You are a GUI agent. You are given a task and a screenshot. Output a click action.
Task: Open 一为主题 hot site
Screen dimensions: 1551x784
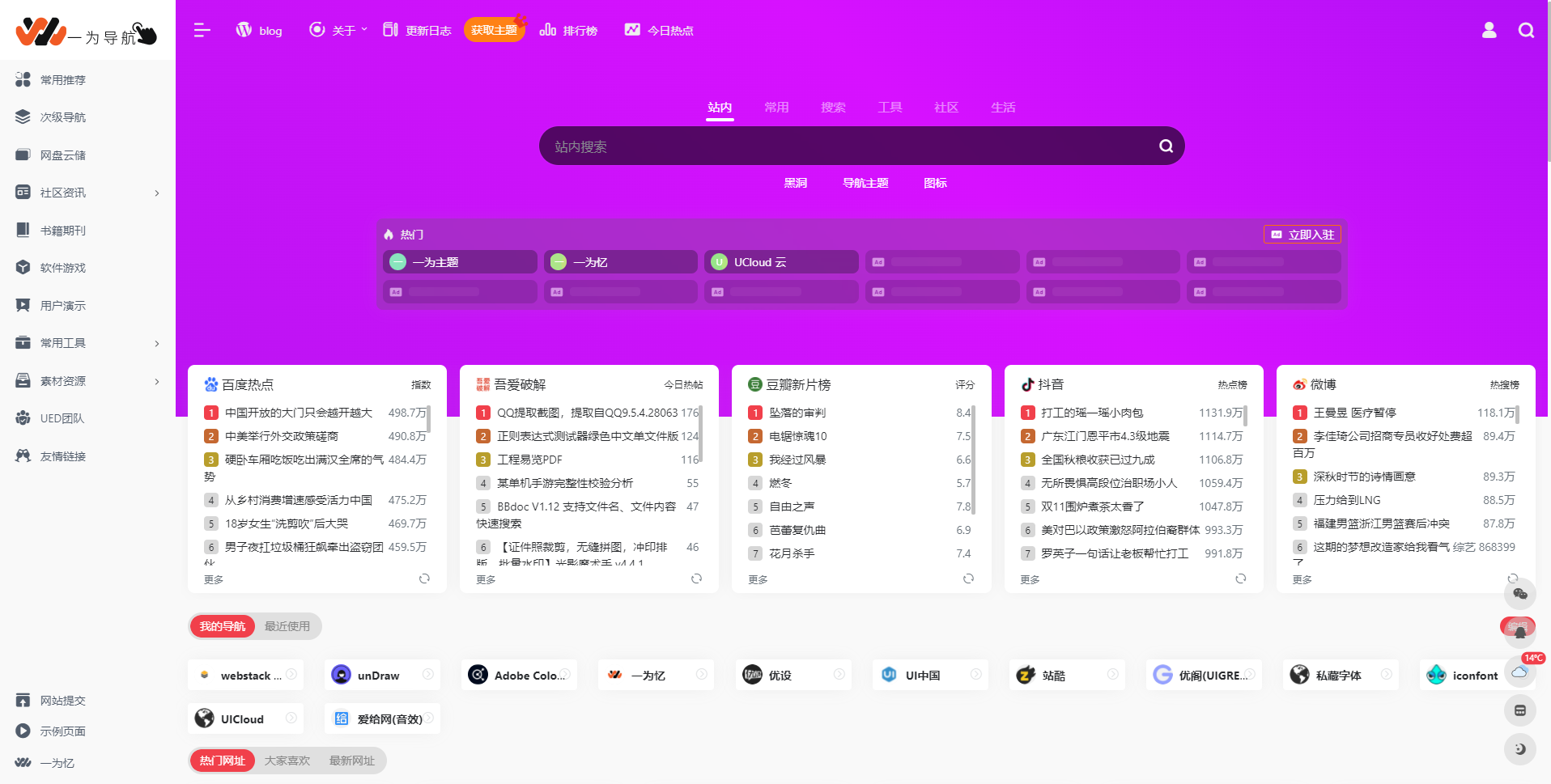(x=460, y=262)
